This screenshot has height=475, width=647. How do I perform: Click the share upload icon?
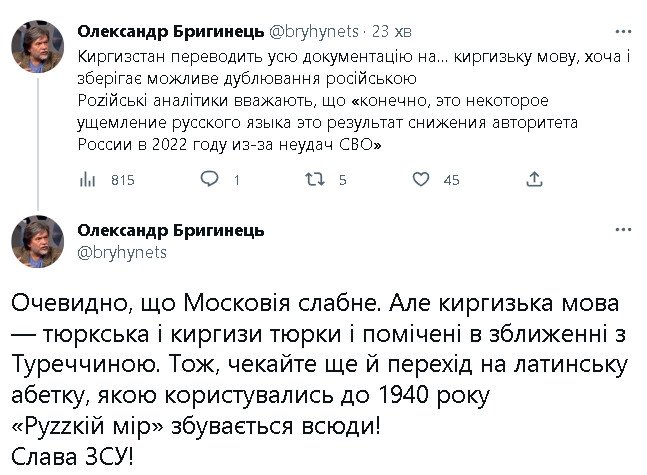[x=535, y=180]
